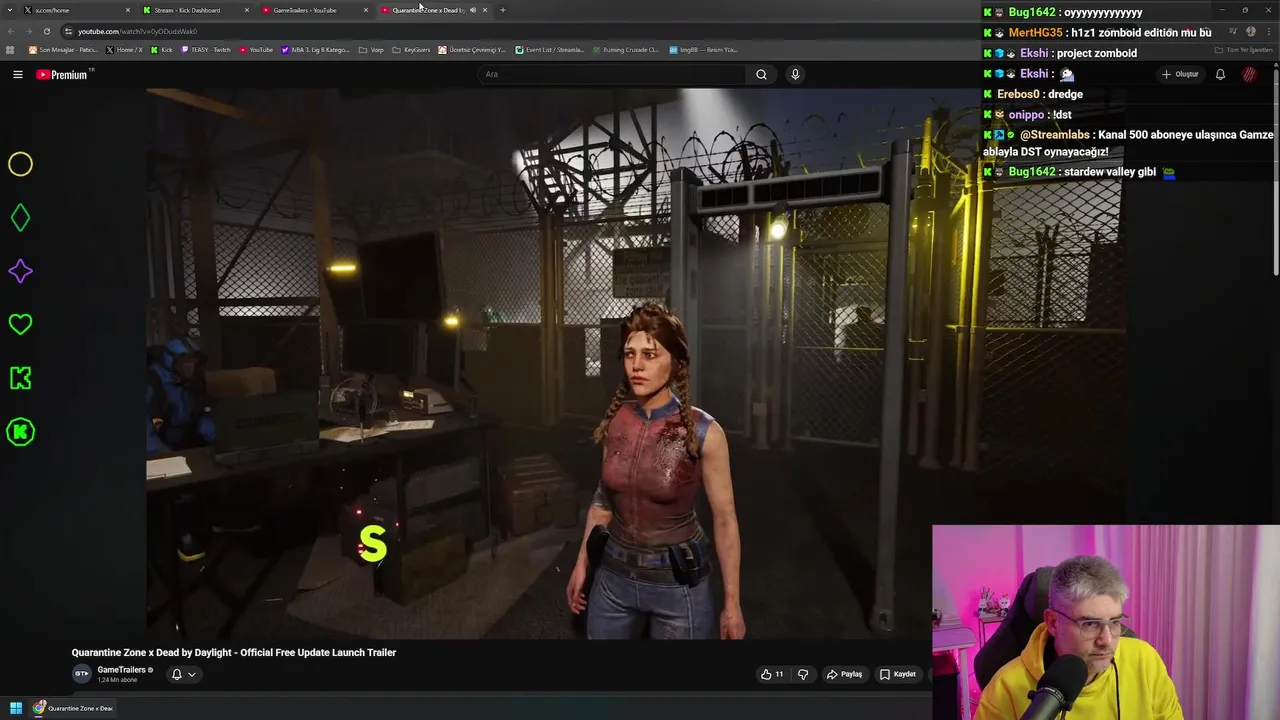1280x720 pixels.
Task: Open the Windows Start button
Action: [16, 708]
